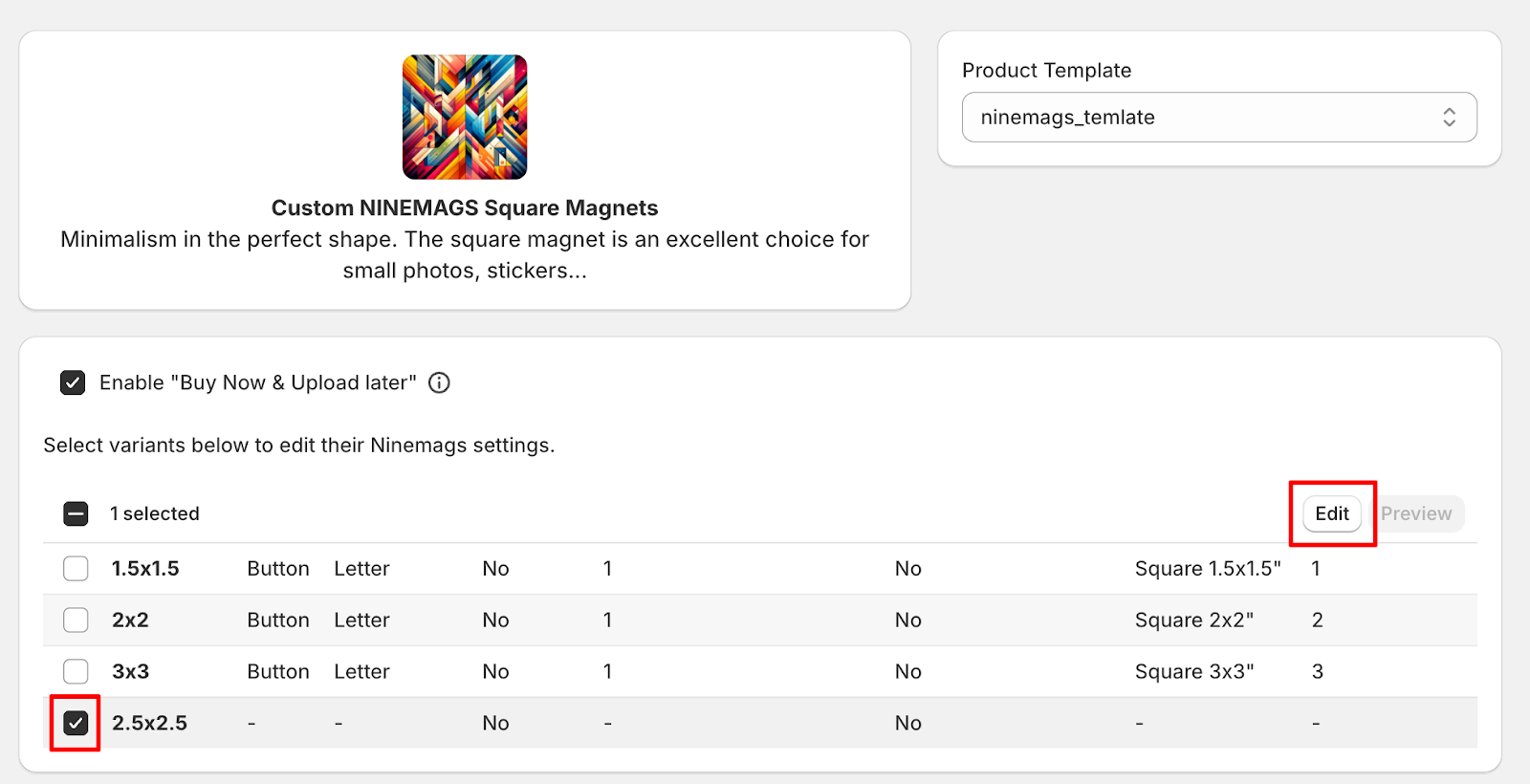This screenshot has width=1530, height=784.
Task: Click the Square 2x2" template cell
Action: point(1193,621)
